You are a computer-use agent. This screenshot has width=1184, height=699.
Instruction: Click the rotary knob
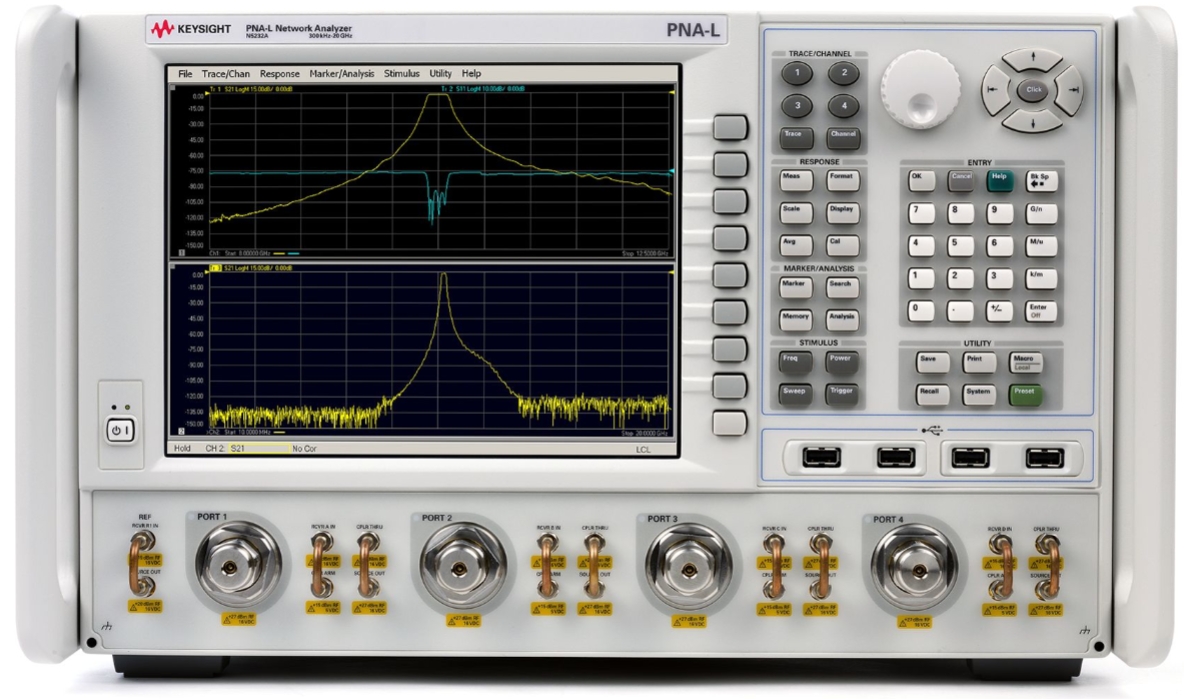[920, 88]
